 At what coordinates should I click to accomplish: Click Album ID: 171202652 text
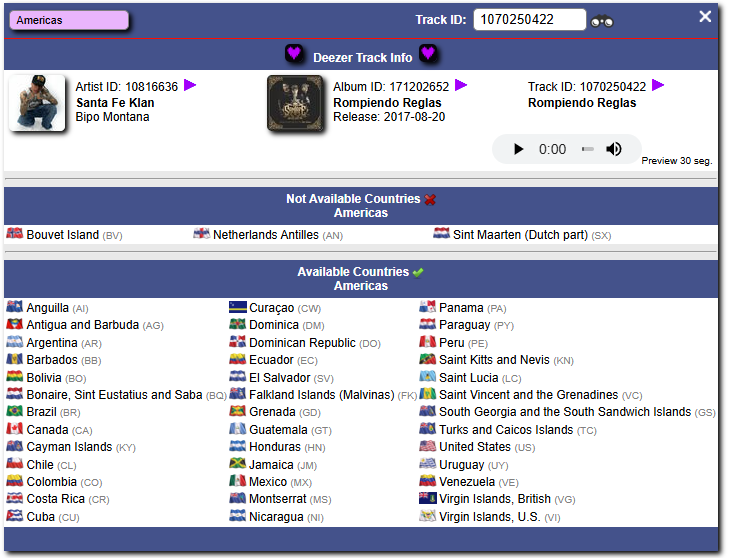pos(391,87)
